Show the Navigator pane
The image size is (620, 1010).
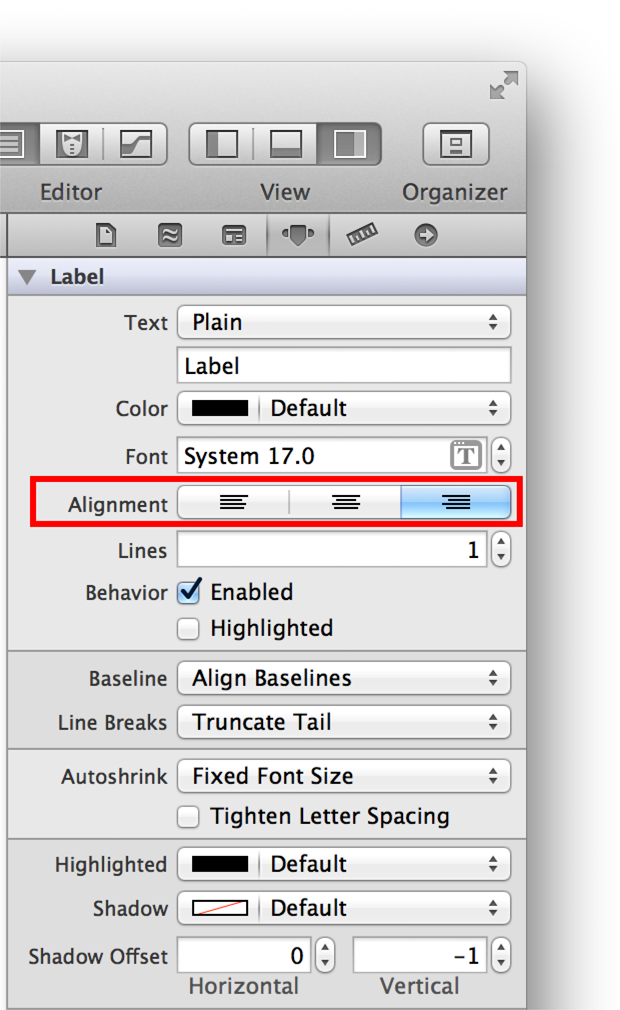pos(221,145)
